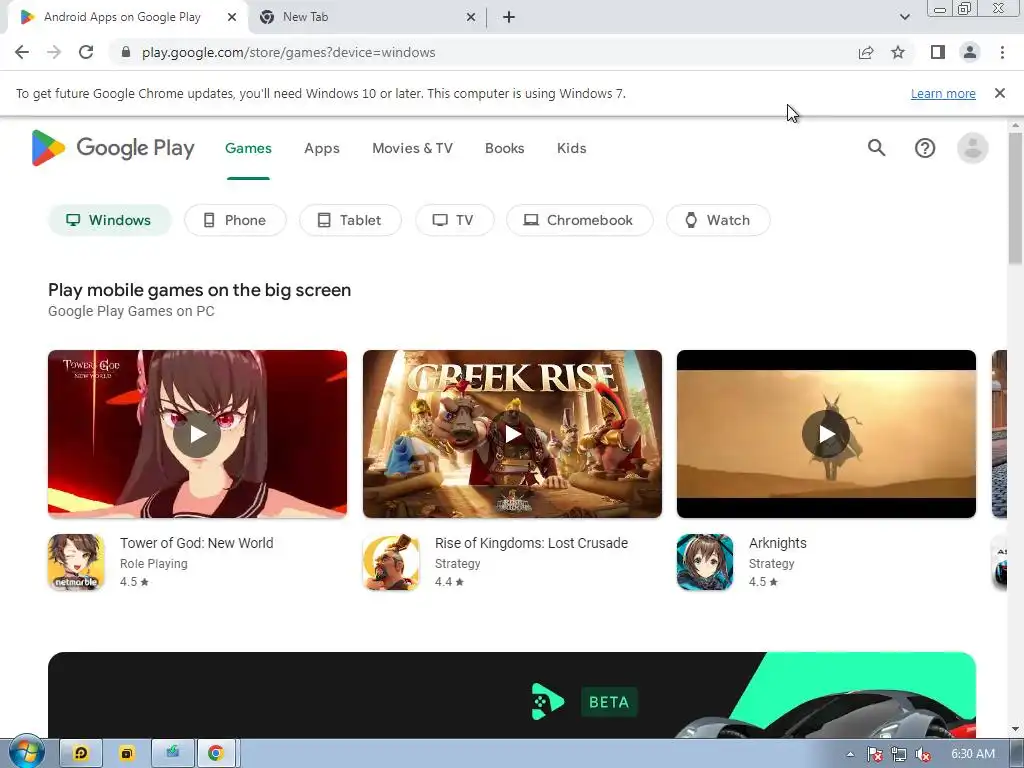Viewport: 1024px width, 768px height.
Task: Open the Help center question mark icon
Action: [925, 148]
